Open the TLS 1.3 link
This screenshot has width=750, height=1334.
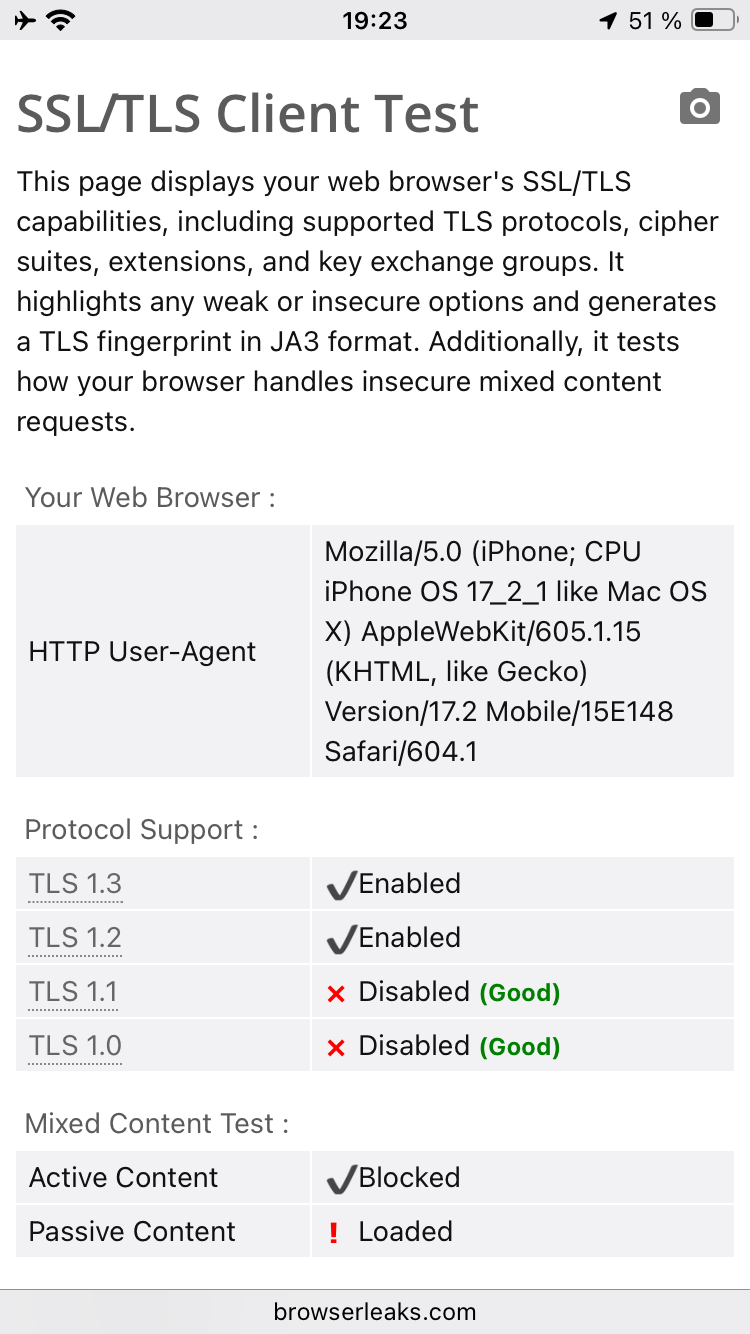75,884
